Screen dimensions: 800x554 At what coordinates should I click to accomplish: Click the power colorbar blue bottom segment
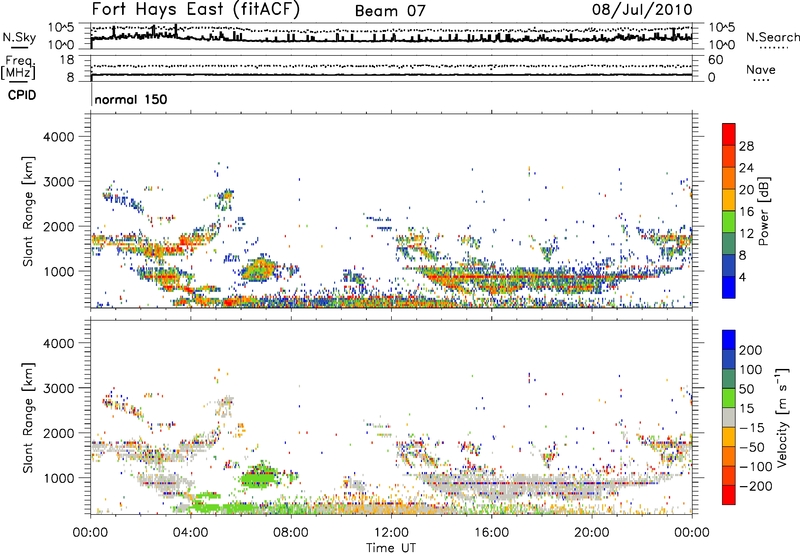pyautogui.click(x=729, y=287)
